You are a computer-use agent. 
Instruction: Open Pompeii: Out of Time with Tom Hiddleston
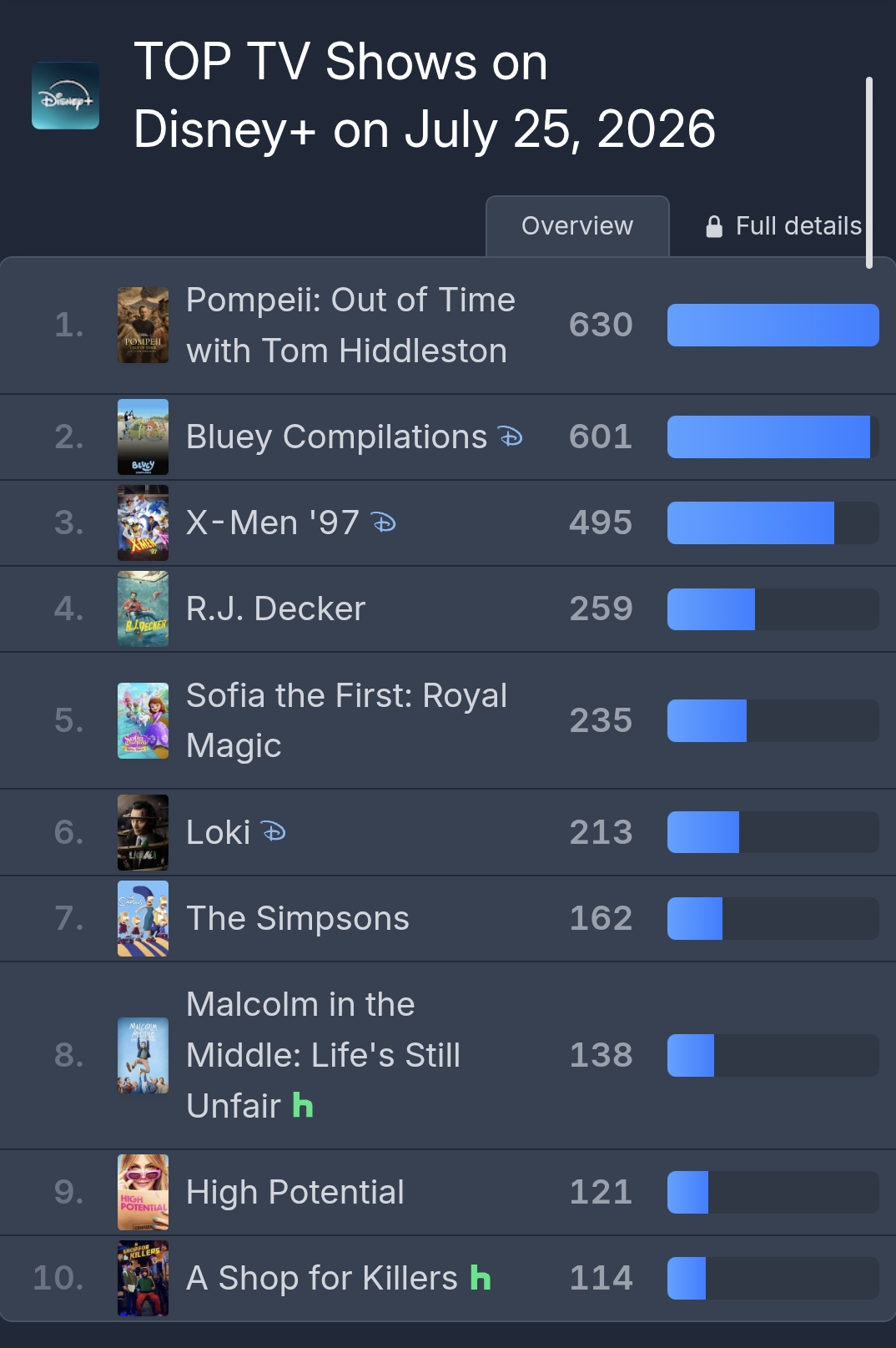click(x=350, y=326)
